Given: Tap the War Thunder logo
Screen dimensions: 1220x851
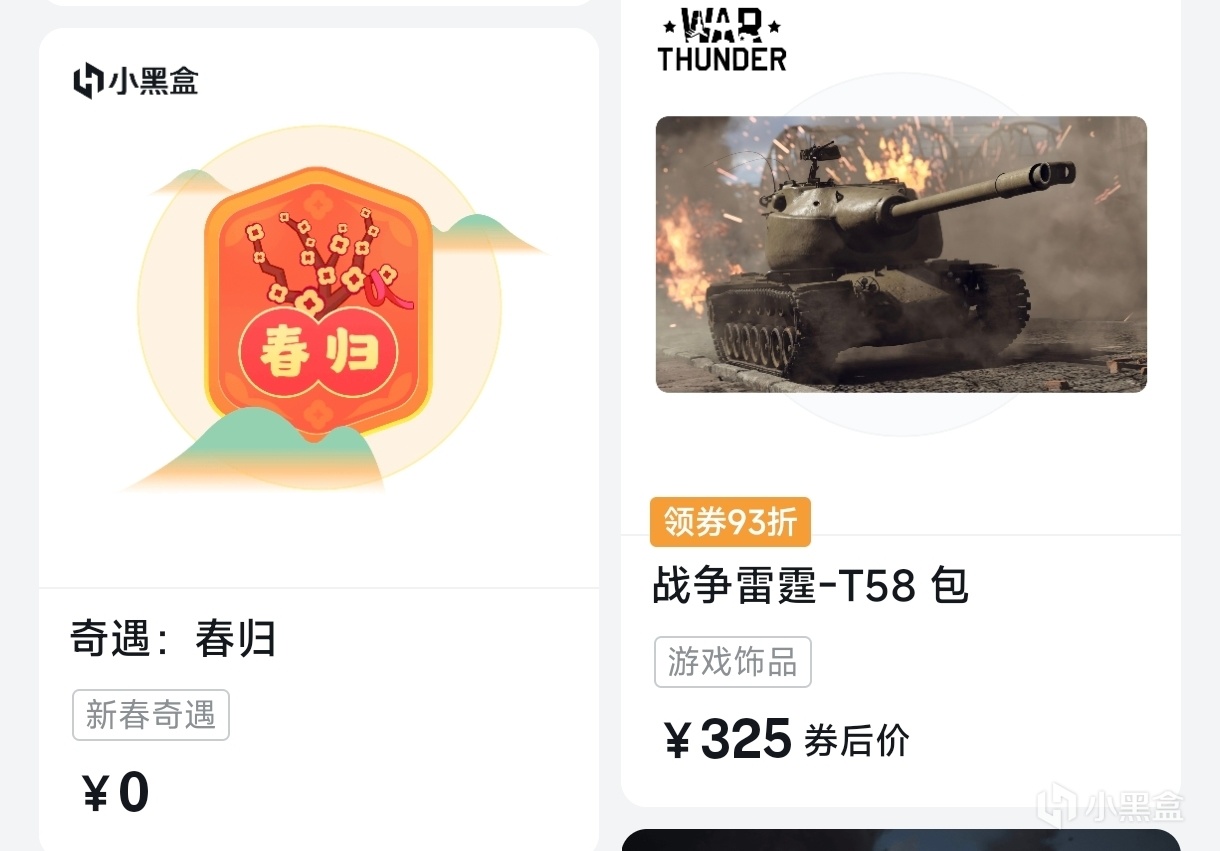Looking at the screenshot, I should coord(721,38).
